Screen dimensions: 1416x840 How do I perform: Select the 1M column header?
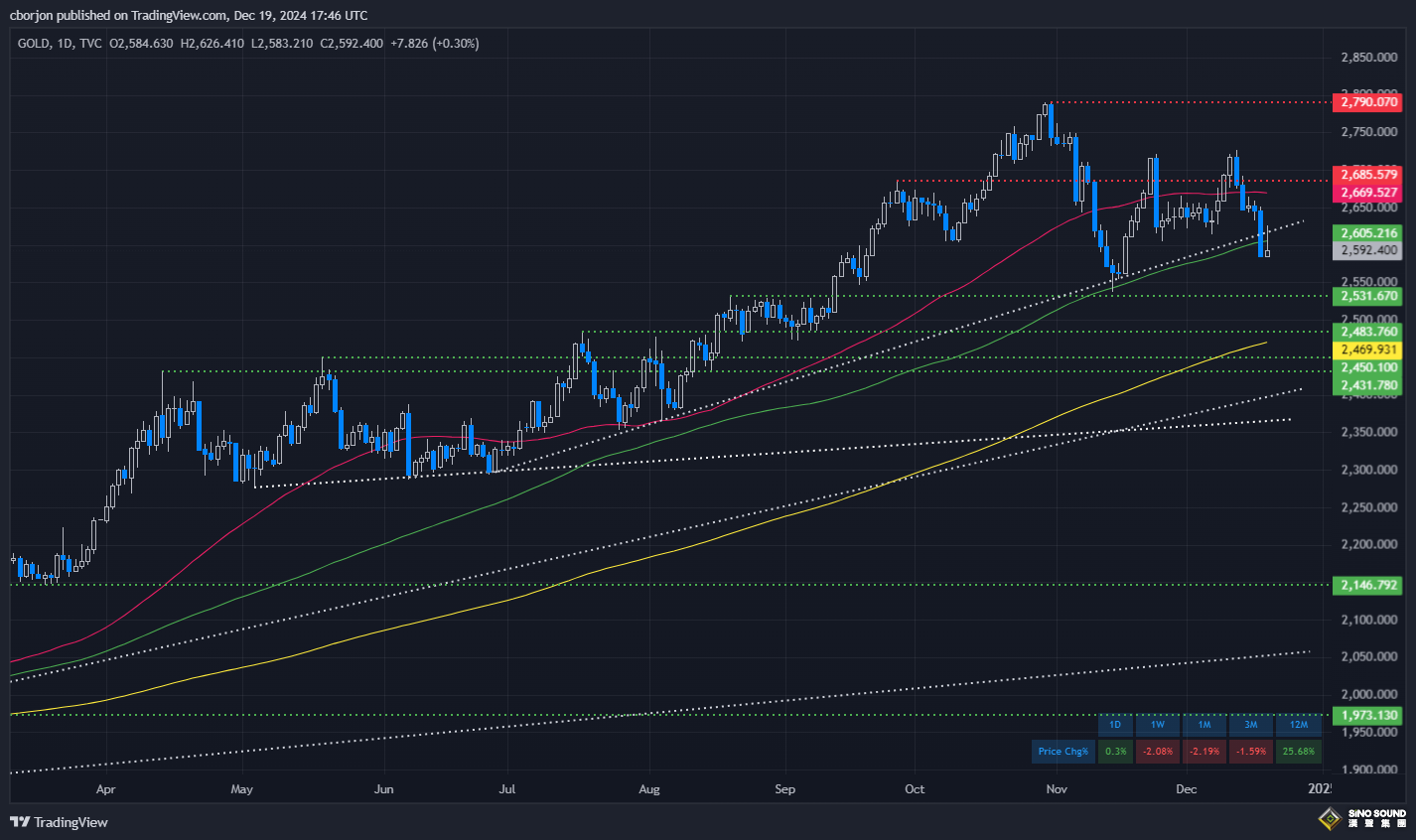coord(1204,725)
